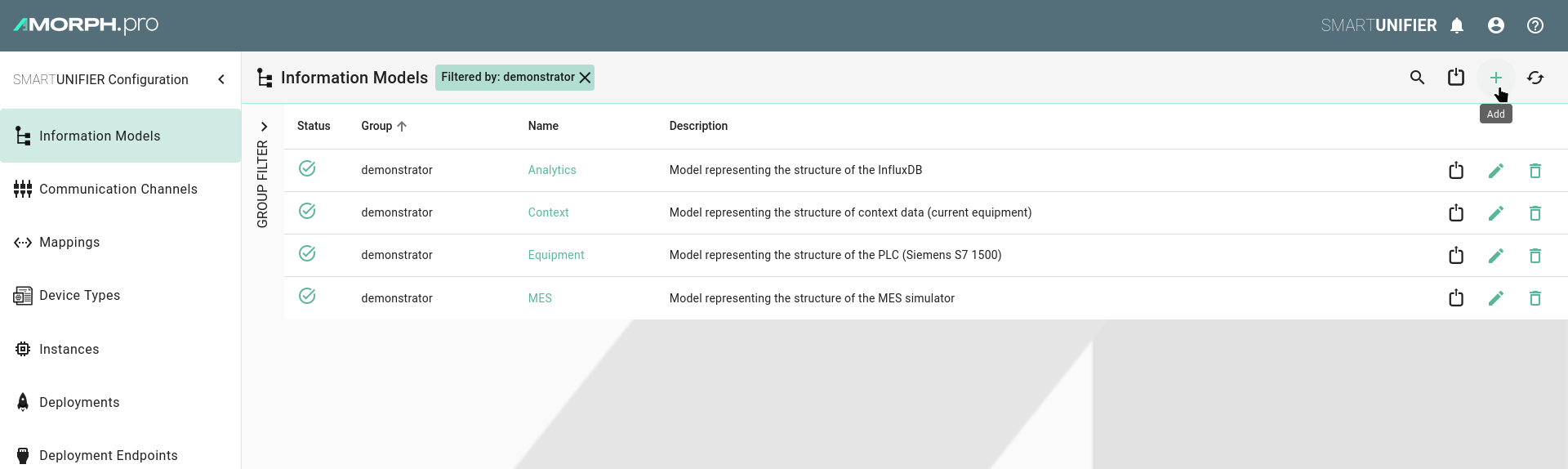Open the user account icon
Screen dimensions: 1568x469
tap(1496, 25)
